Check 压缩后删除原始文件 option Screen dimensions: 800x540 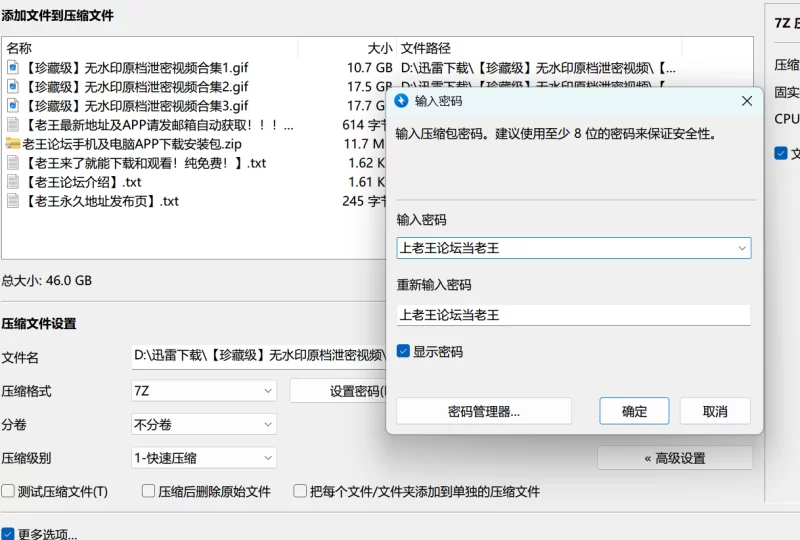tap(148, 491)
